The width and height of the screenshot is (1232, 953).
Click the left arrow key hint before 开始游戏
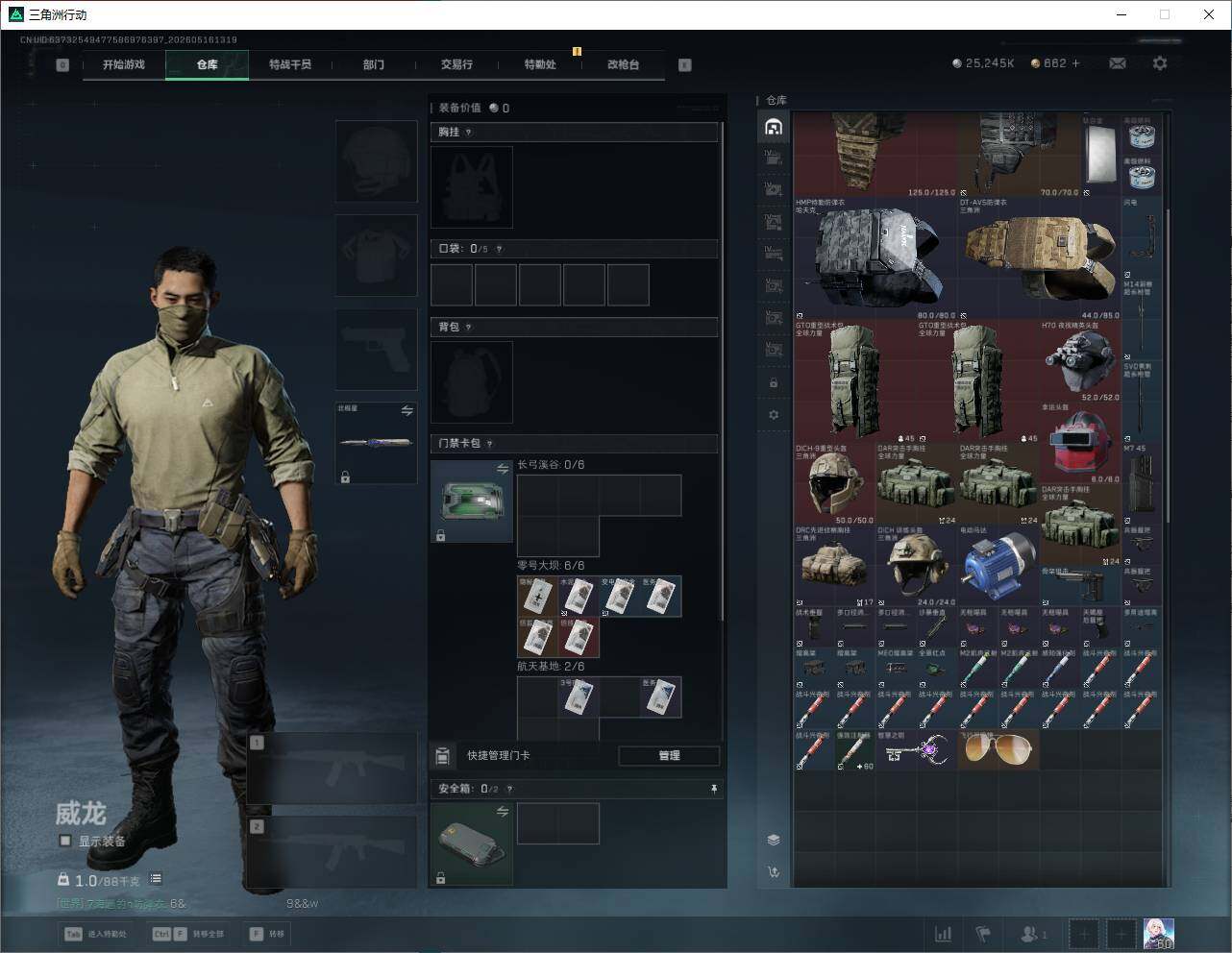[62, 65]
